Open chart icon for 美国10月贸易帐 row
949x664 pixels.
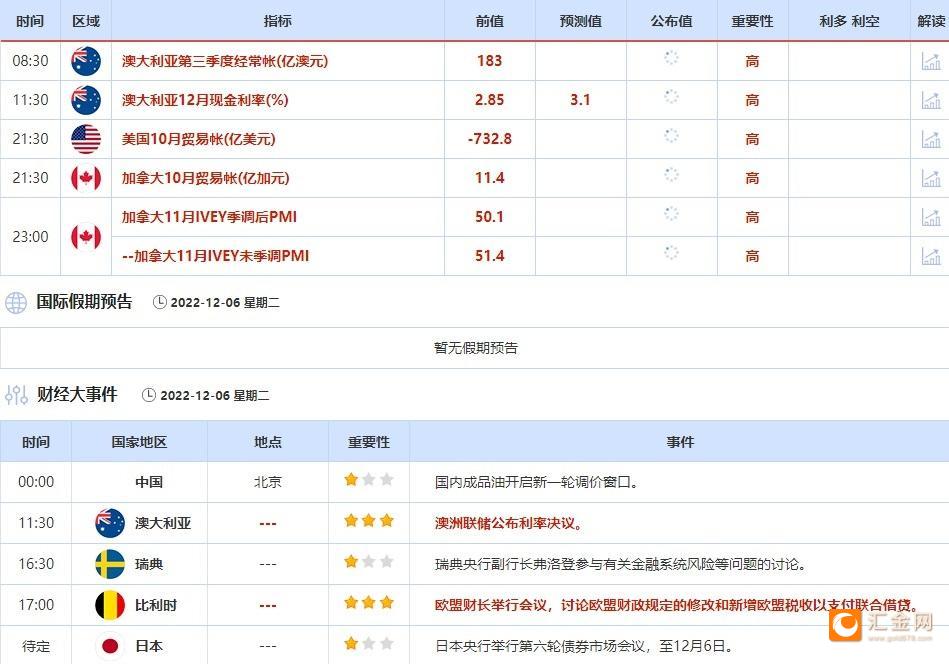tap(930, 139)
